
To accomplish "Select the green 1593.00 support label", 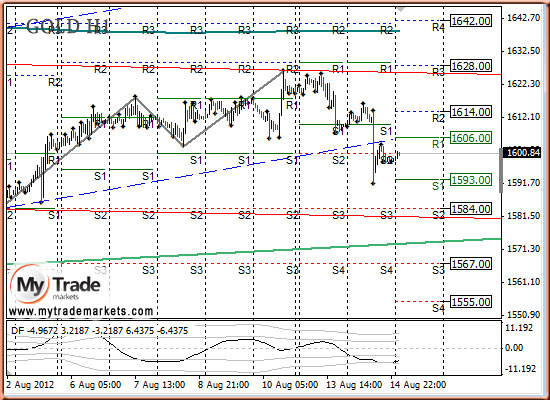I will click(x=471, y=180).
